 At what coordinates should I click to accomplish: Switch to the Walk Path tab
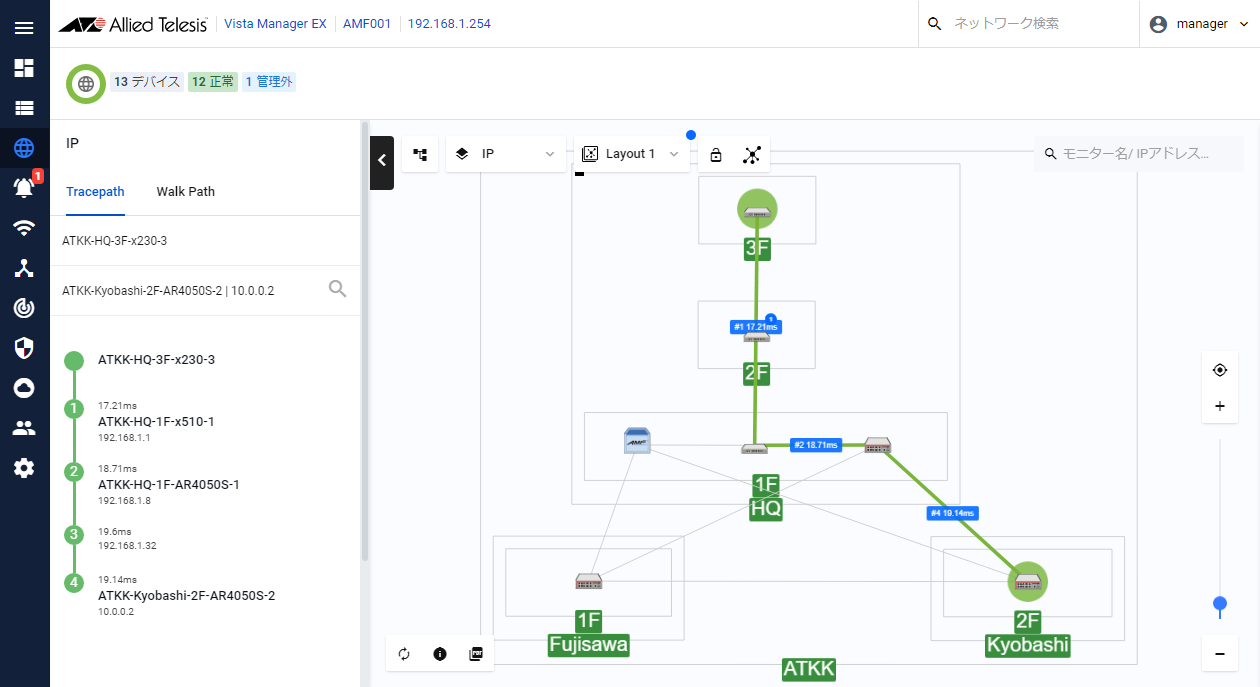[x=185, y=191]
